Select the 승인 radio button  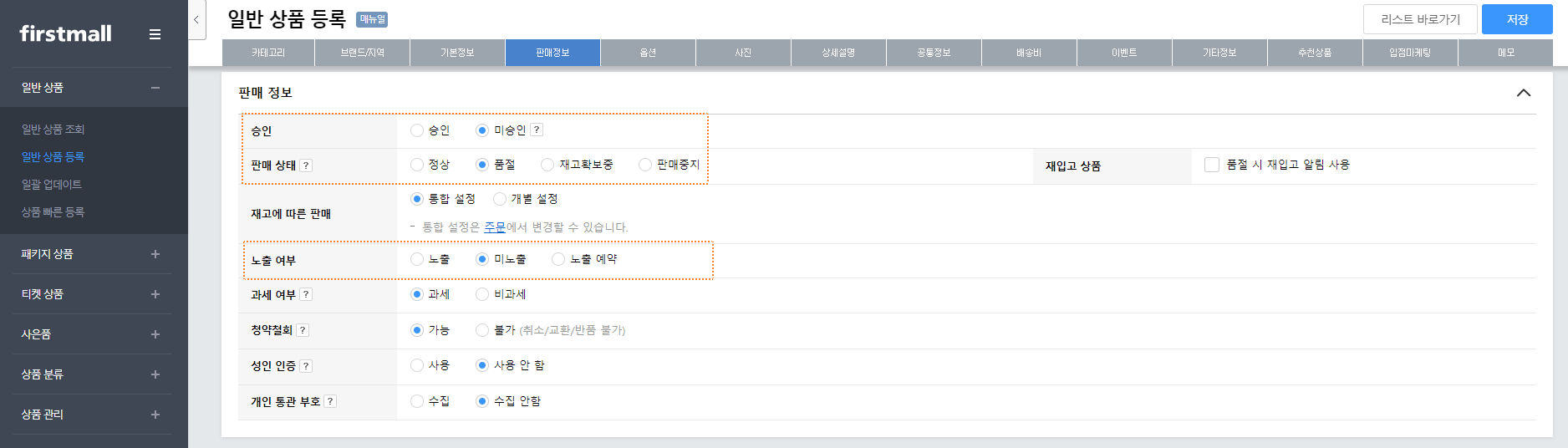417,130
